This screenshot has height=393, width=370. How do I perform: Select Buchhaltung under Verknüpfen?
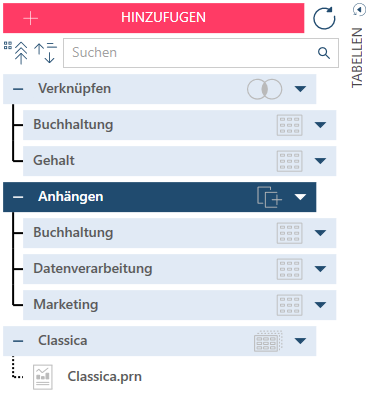(179, 125)
